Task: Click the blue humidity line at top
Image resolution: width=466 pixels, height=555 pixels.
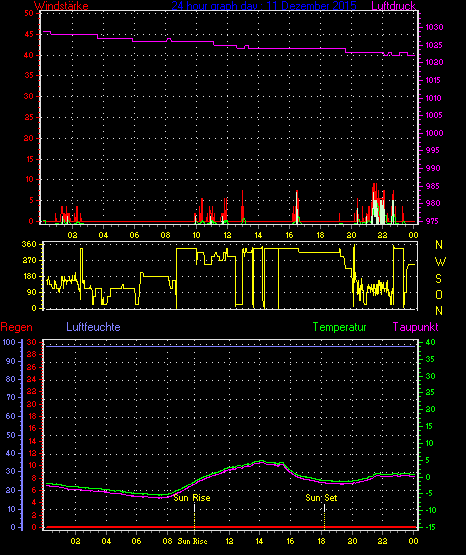Action: click(x=229, y=346)
